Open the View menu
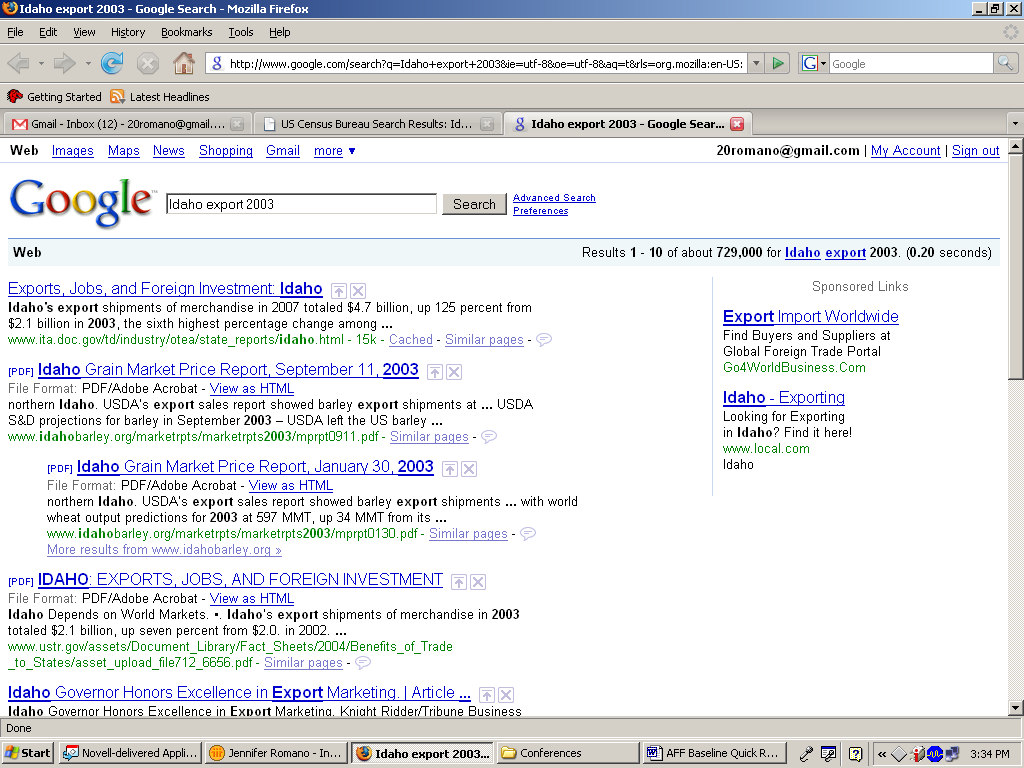Screen dimensions: 1024x768 click(84, 32)
